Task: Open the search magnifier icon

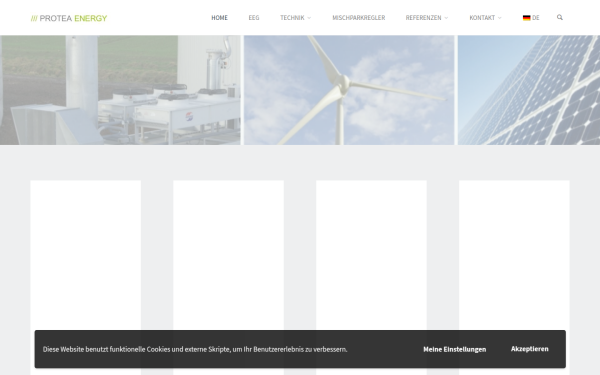Action: click(x=559, y=17)
